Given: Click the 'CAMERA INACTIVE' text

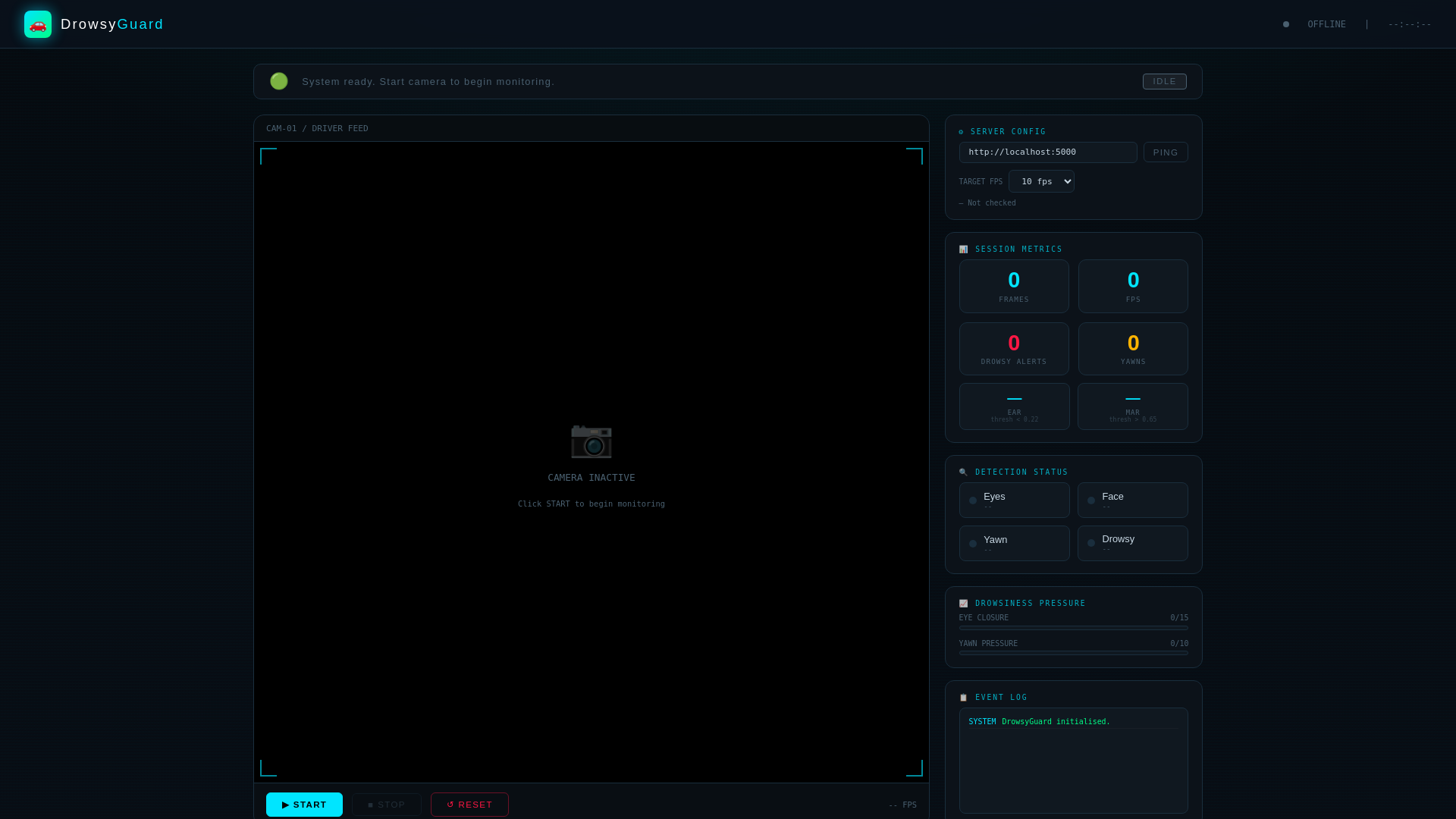Looking at the screenshot, I should [x=591, y=478].
